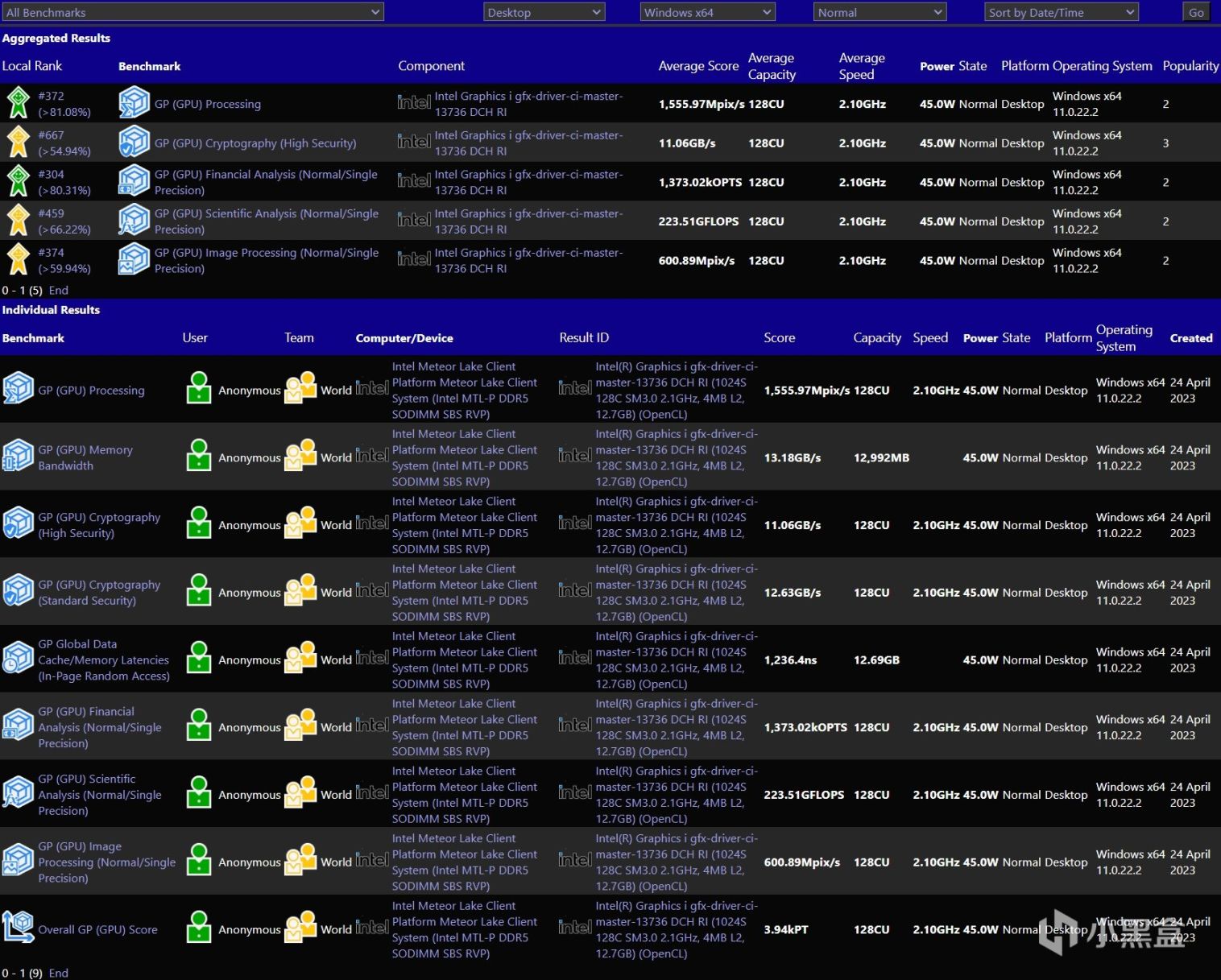
Task: Click the 3.94kPT overall score value
Action: click(x=786, y=929)
